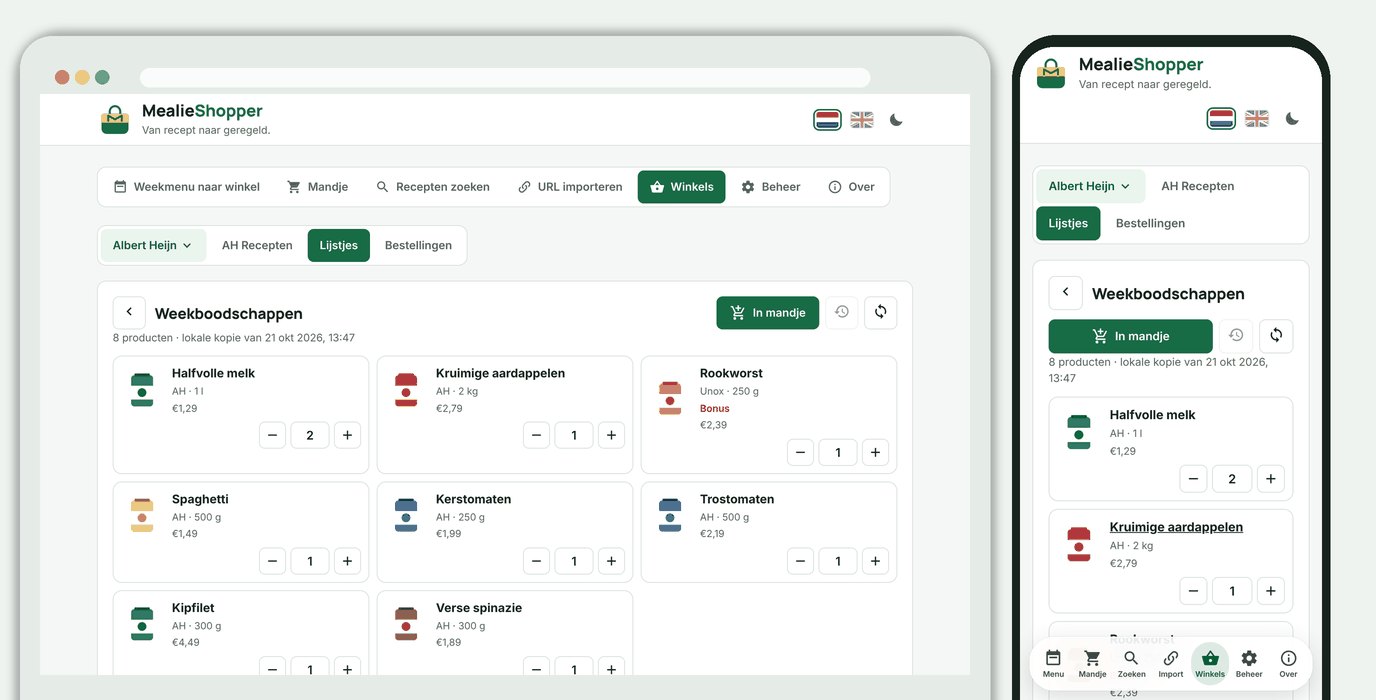
Task: Open AH Recepten sub-tab on desktop
Action: (257, 245)
